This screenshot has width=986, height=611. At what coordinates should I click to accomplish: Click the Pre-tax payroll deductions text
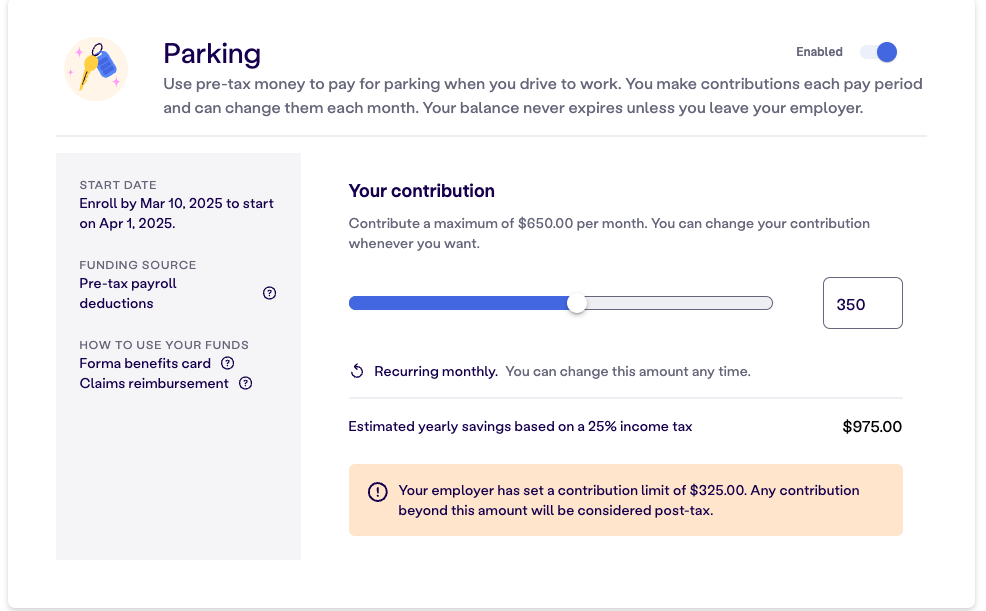[128, 293]
